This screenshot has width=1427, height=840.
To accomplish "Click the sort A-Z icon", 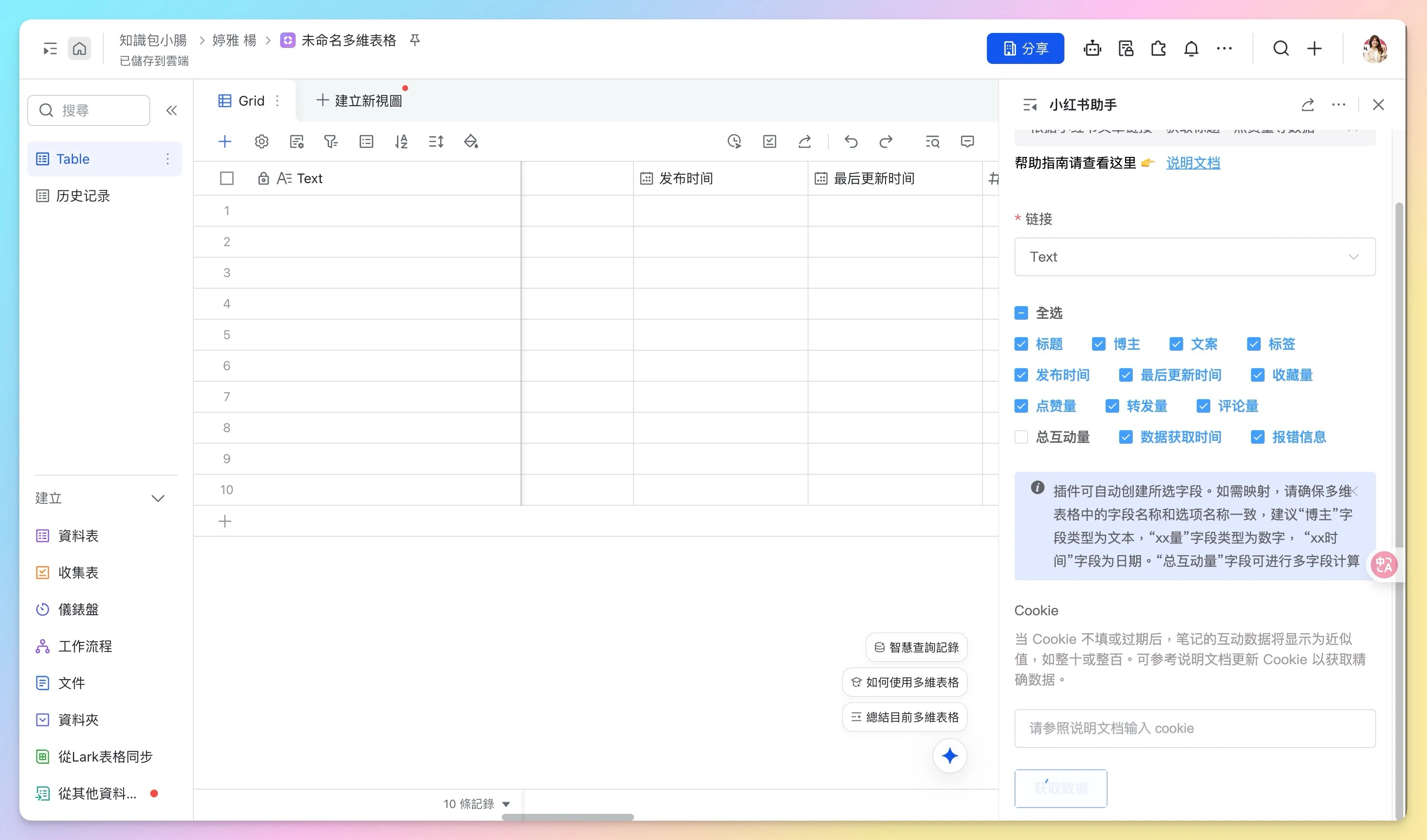I will 401,141.
